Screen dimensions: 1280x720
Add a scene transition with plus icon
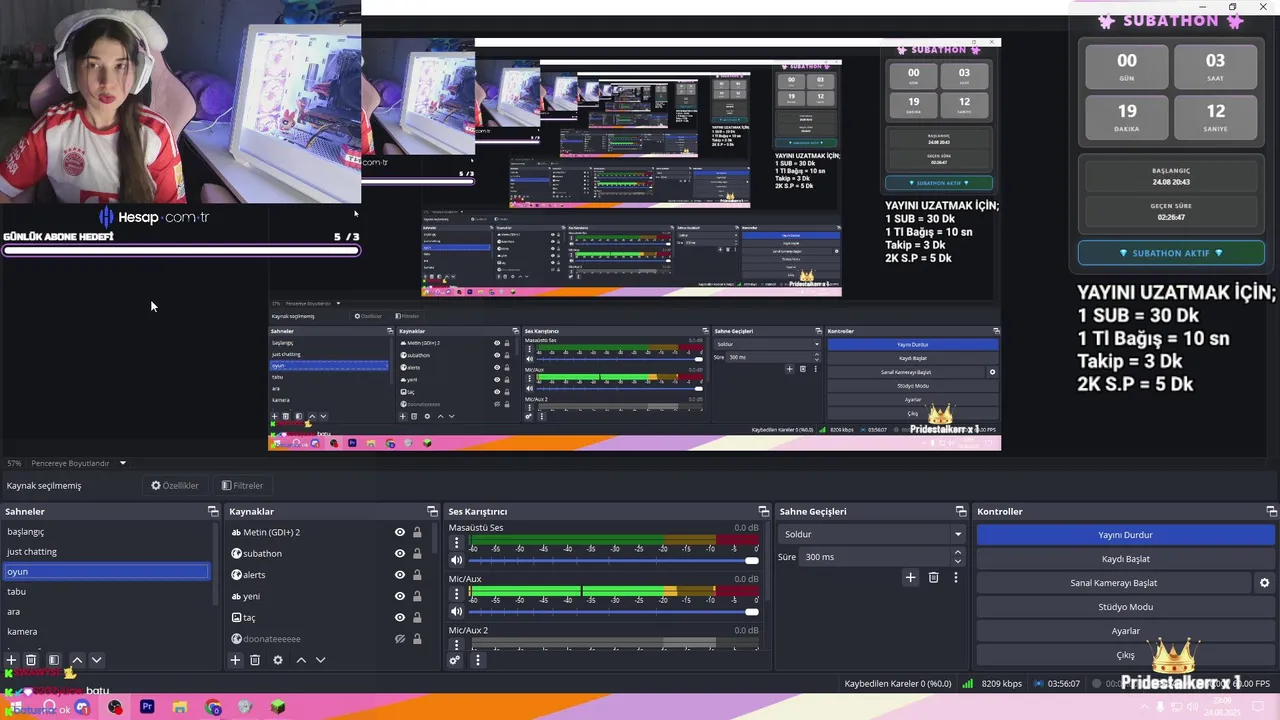[910, 577]
